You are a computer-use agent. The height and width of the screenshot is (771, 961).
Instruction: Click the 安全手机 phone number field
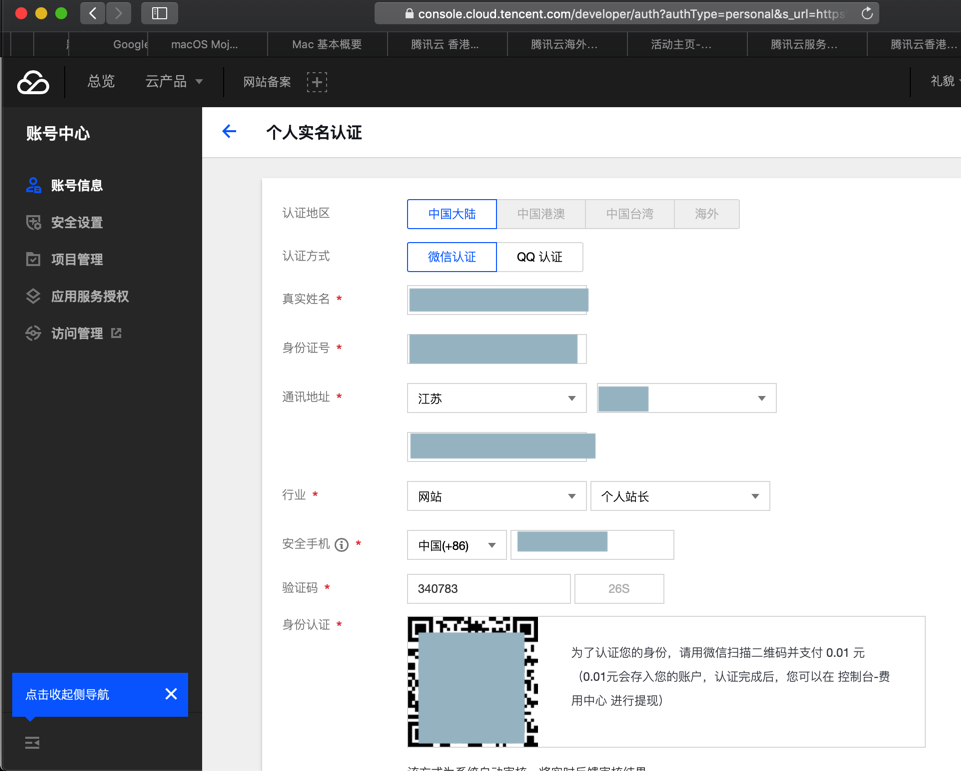pyautogui.click(x=592, y=545)
